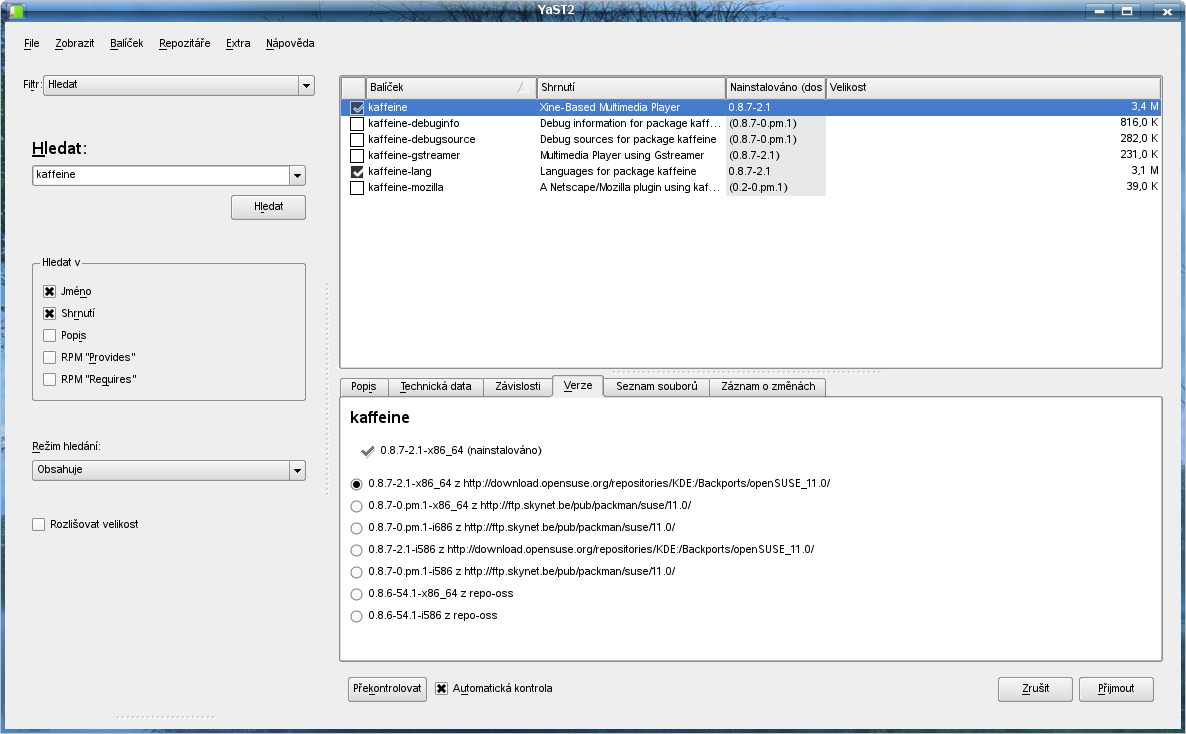Image resolution: width=1186 pixels, height=734 pixels.
Task: Uncheck the Shrnutí search option
Action: 49,313
